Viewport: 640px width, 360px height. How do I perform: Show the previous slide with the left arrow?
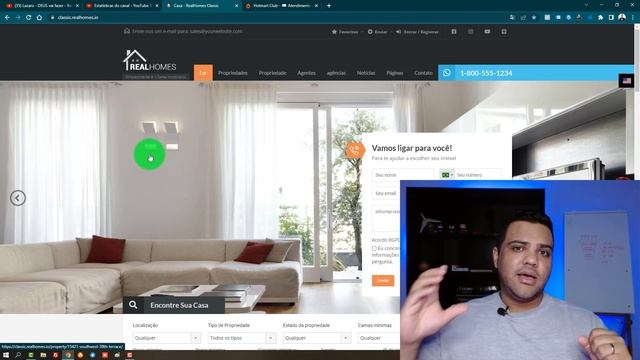pos(18,198)
